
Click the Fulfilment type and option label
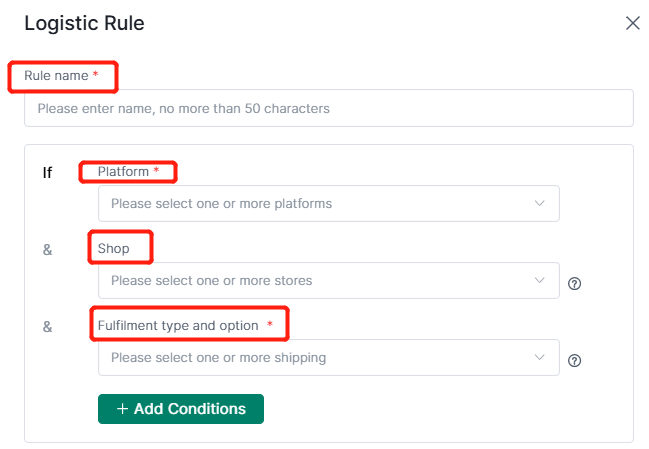178,326
